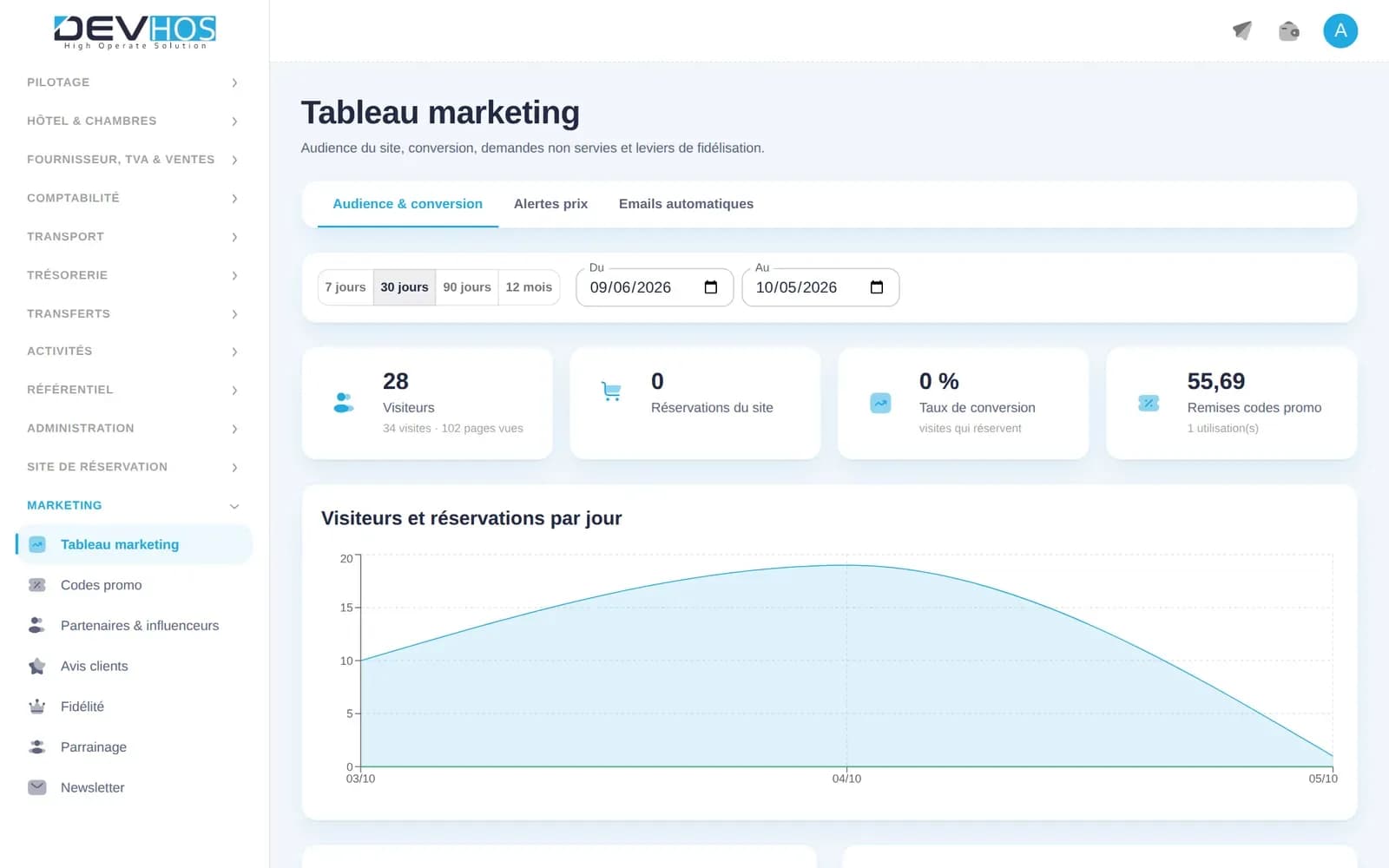Select the 90 jours period
The width and height of the screenshot is (1389, 868).
(467, 287)
